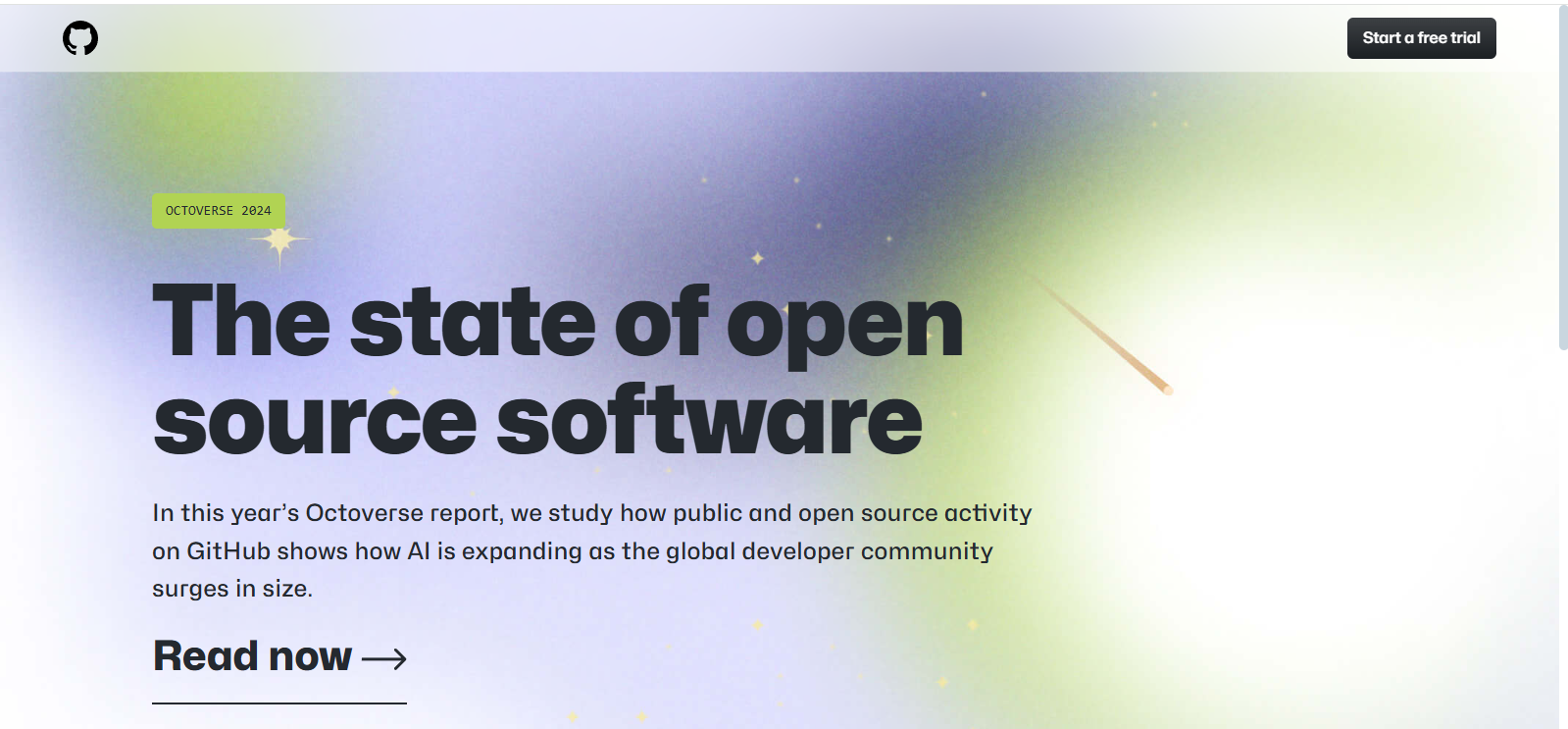The height and width of the screenshot is (729, 1568).
Task: Click the heading 'The state of open source software'
Action: point(558,370)
